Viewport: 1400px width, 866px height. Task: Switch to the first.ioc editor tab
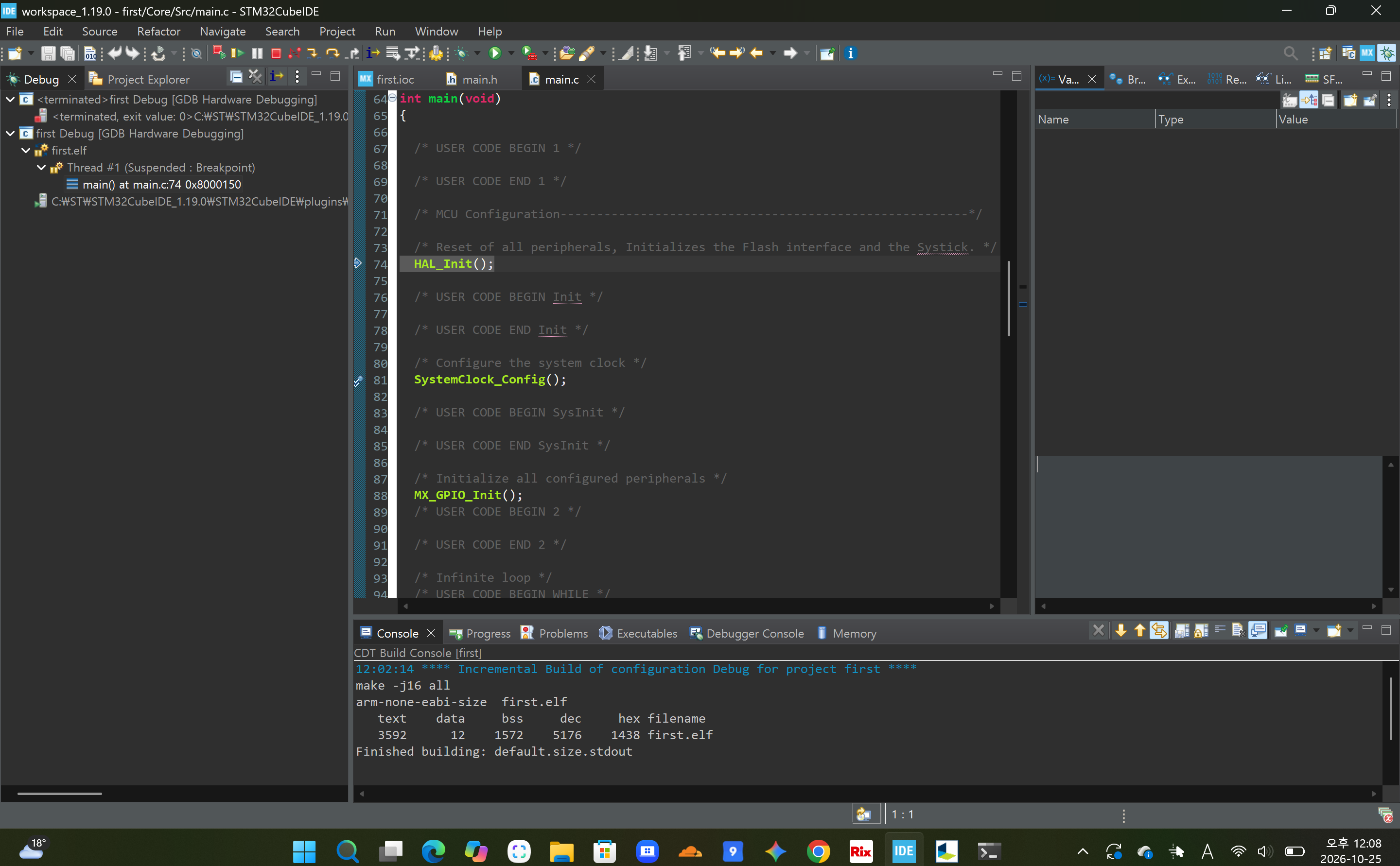point(386,79)
